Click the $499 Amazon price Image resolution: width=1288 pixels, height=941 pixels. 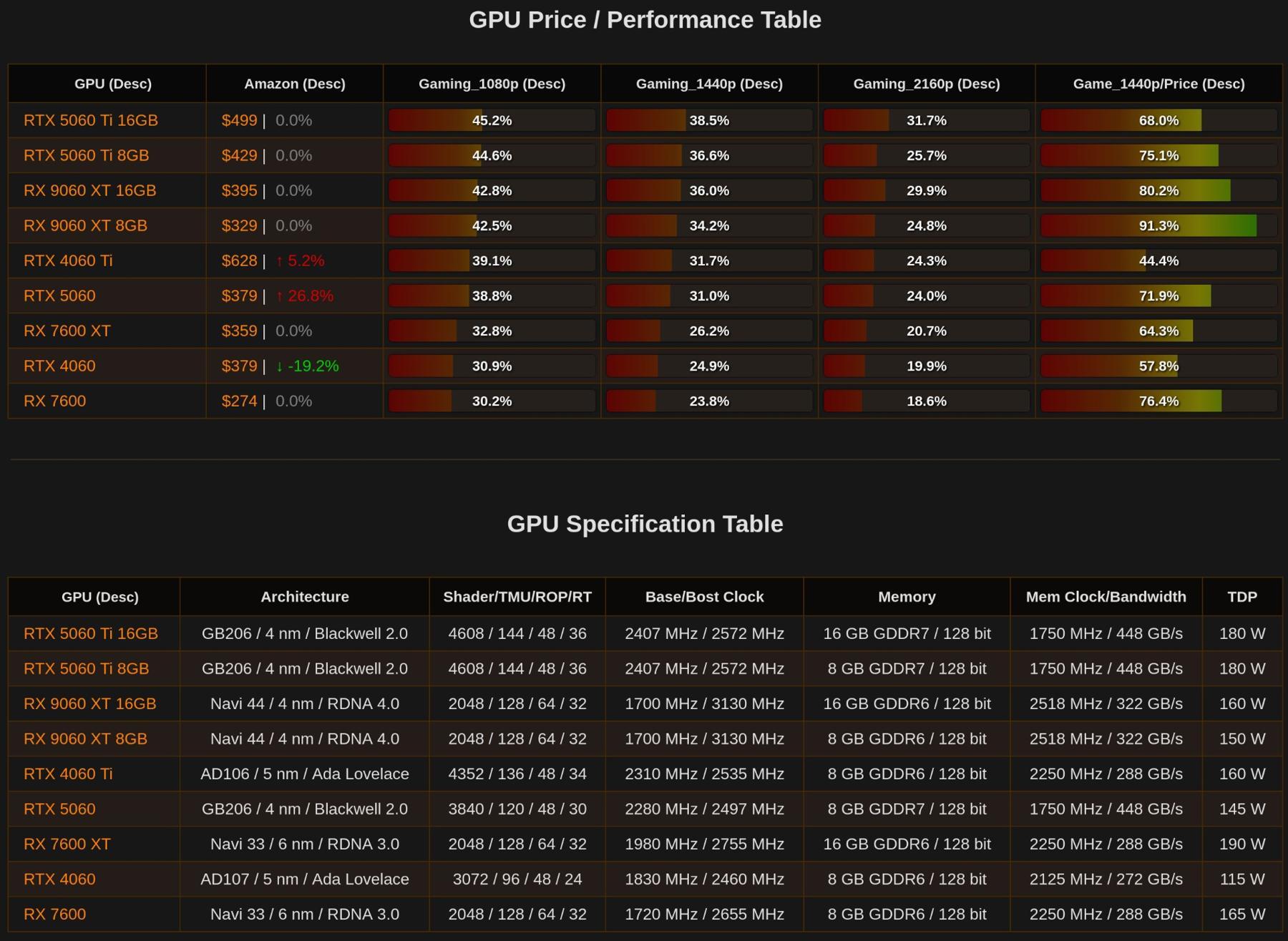[x=239, y=120]
